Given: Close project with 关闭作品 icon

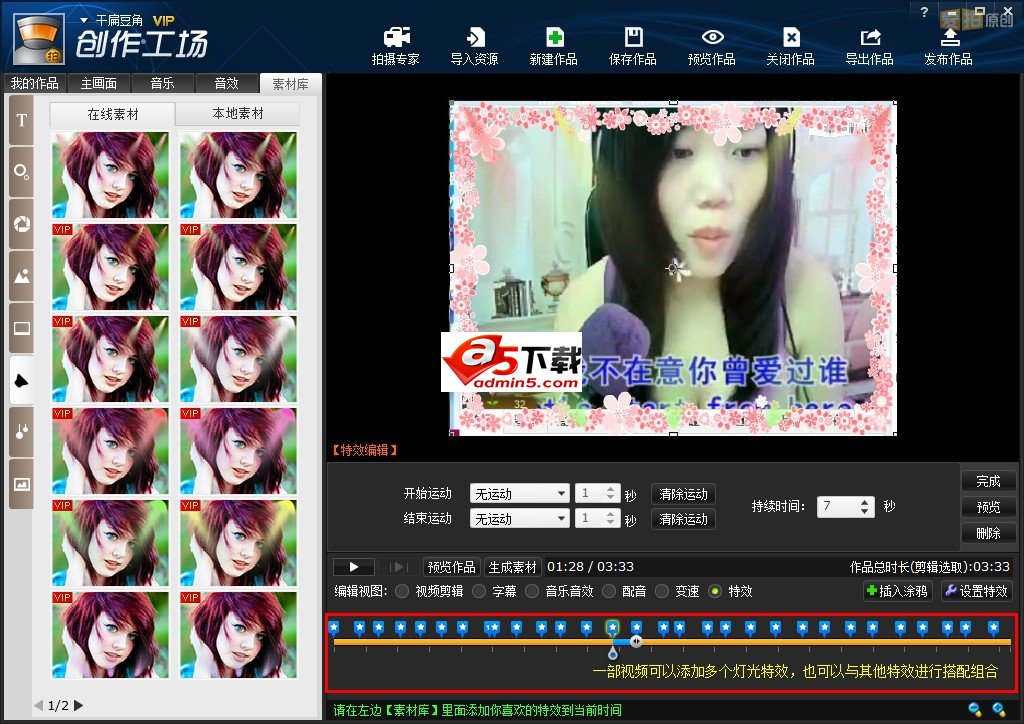Looking at the screenshot, I should [791, 46].
